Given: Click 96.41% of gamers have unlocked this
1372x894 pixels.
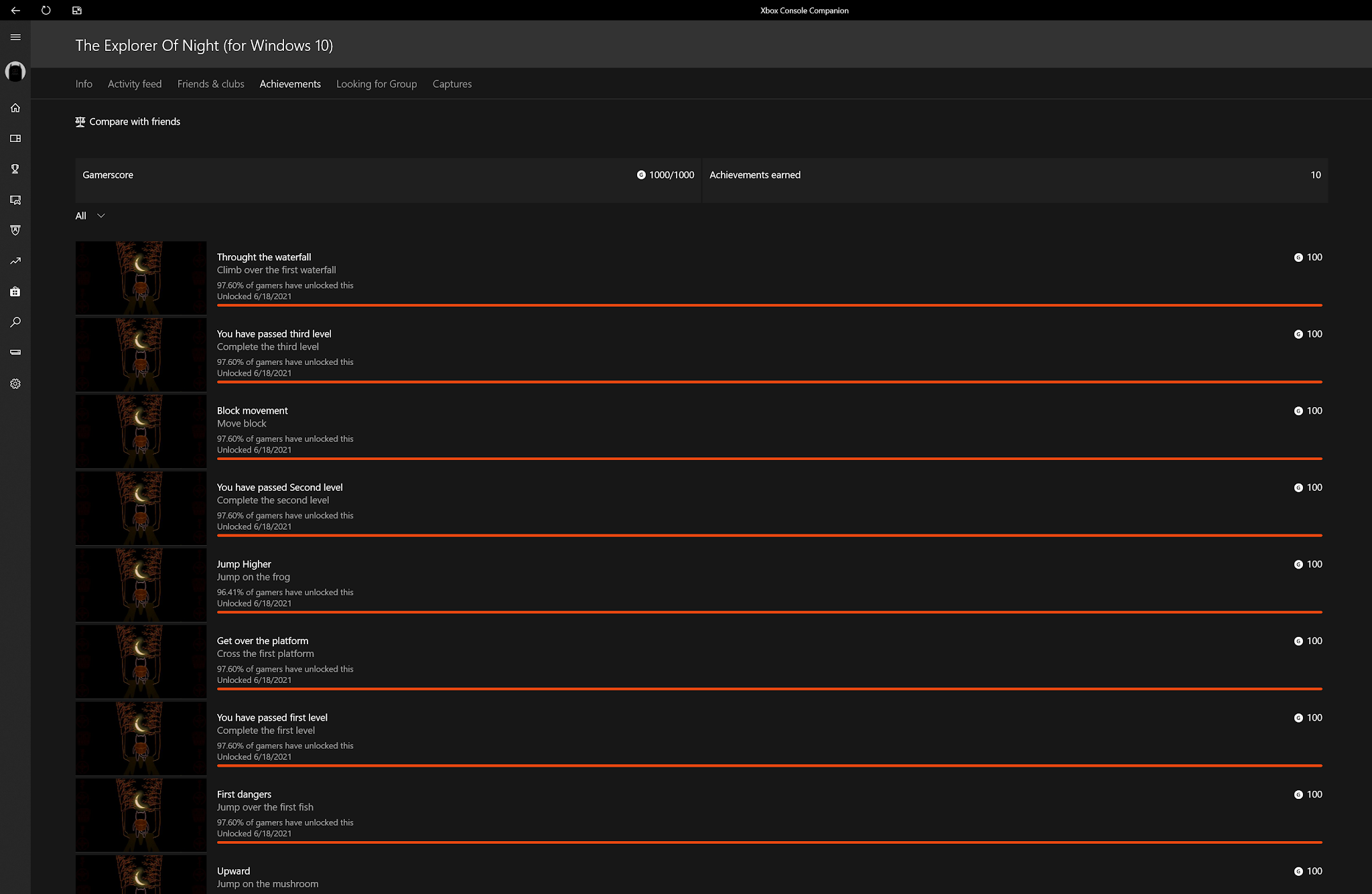Looking at the screenshot, I should coord(285,593).
